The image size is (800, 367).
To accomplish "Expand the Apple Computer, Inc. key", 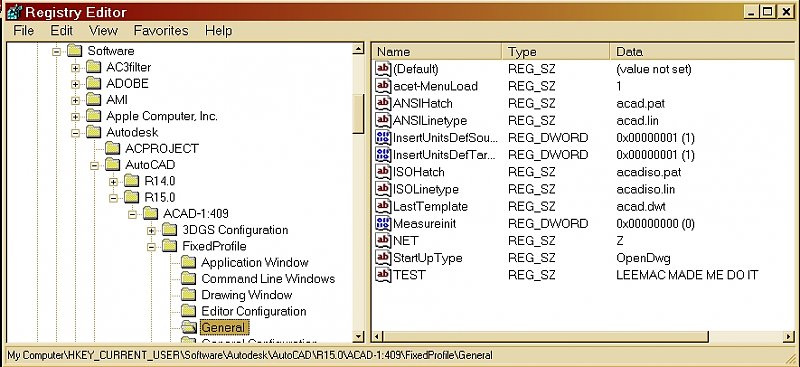I will [x=76, y=116].
